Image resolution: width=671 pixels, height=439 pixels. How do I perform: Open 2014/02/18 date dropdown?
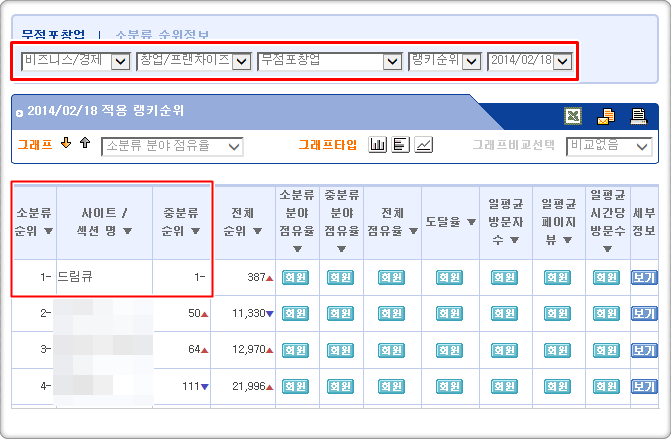coord(530,61)
